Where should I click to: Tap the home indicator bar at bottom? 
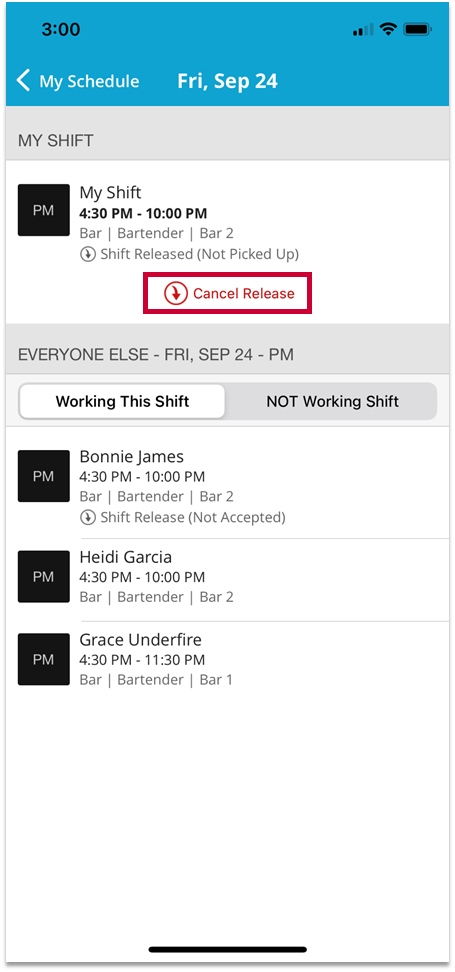pos(228,949)
